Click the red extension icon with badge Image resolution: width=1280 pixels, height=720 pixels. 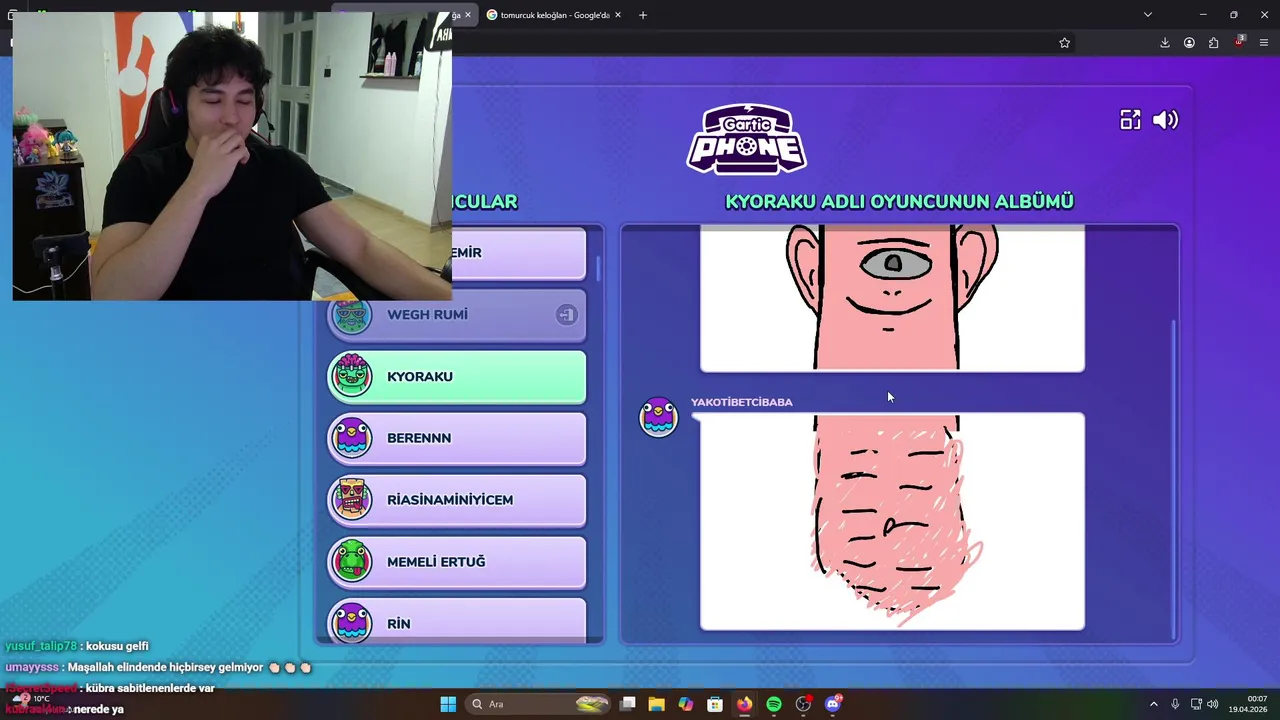click(x=1239, y=42)
